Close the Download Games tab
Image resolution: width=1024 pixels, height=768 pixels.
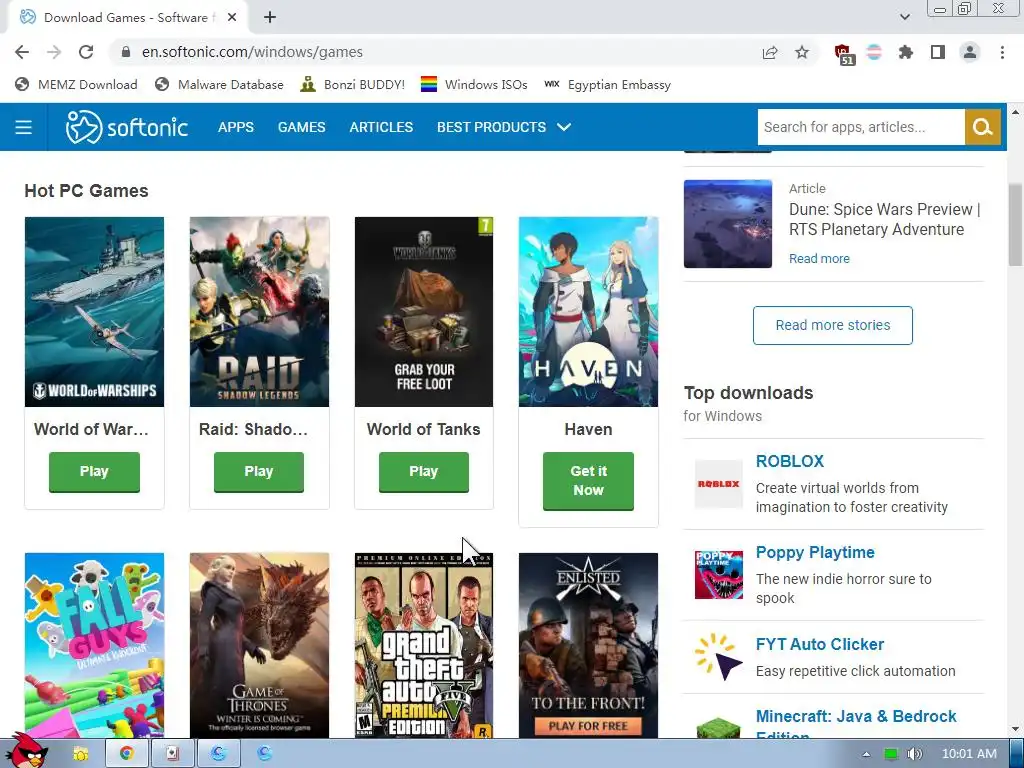click(x=232, y=18)
